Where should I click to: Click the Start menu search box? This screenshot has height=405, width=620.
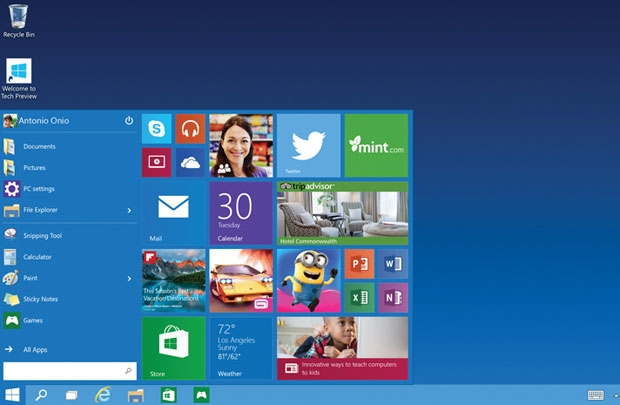tap(70, 371)
